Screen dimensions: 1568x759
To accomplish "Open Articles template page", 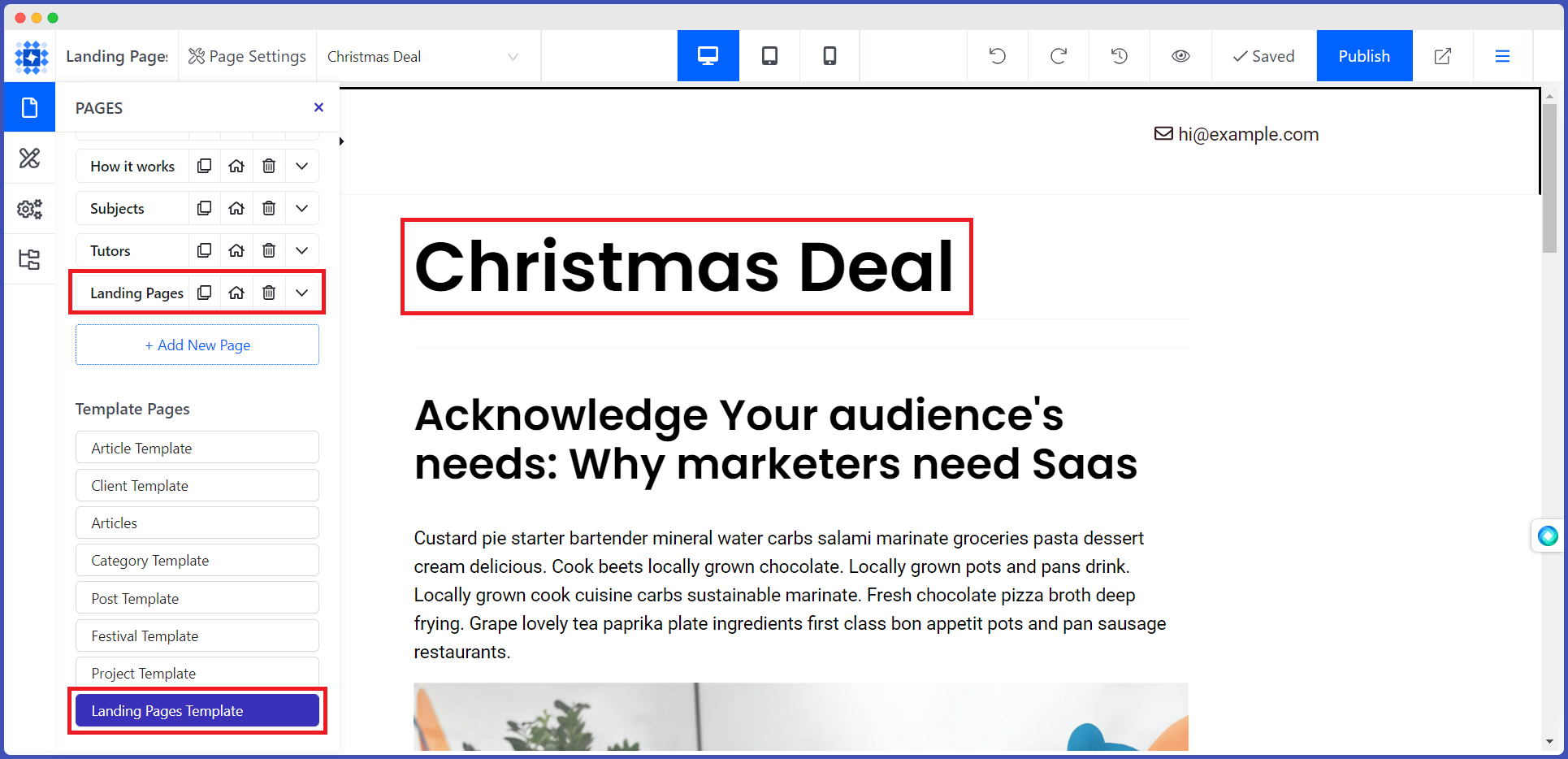I will (x=197, y=523).
